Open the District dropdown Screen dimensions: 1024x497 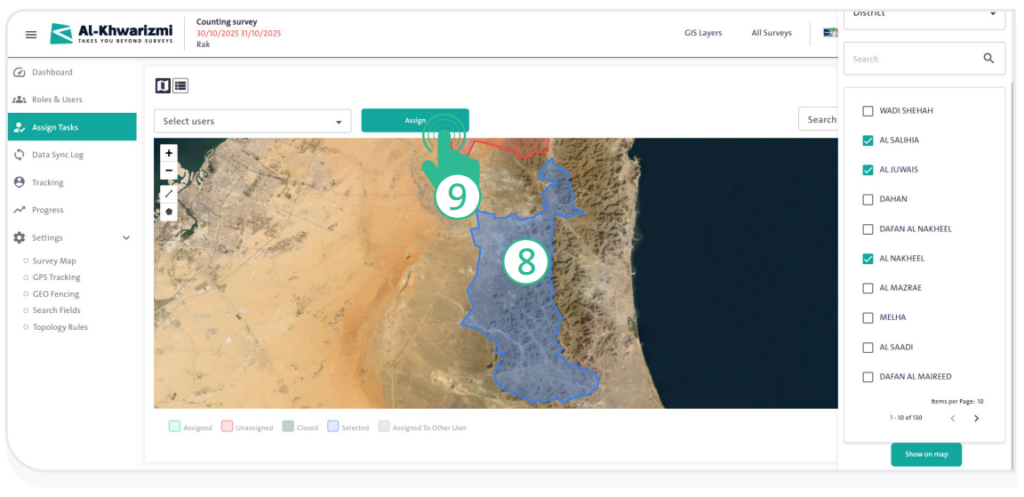coord(924,14)
